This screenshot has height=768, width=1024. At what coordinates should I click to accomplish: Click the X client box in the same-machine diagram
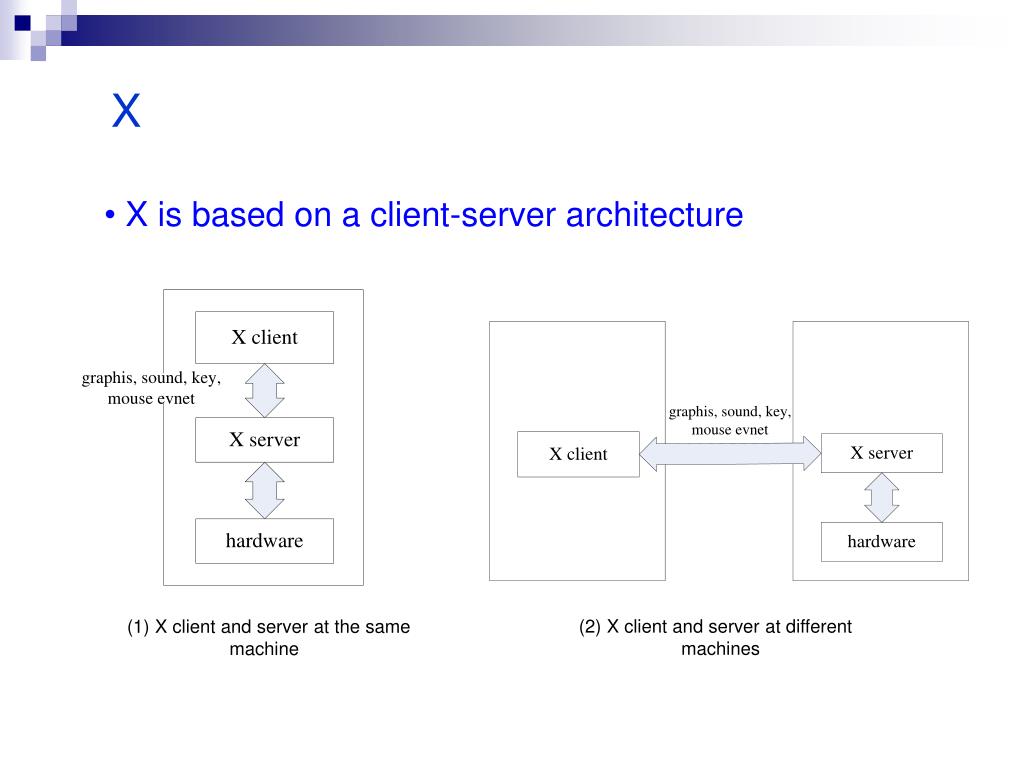pos(264,338)
